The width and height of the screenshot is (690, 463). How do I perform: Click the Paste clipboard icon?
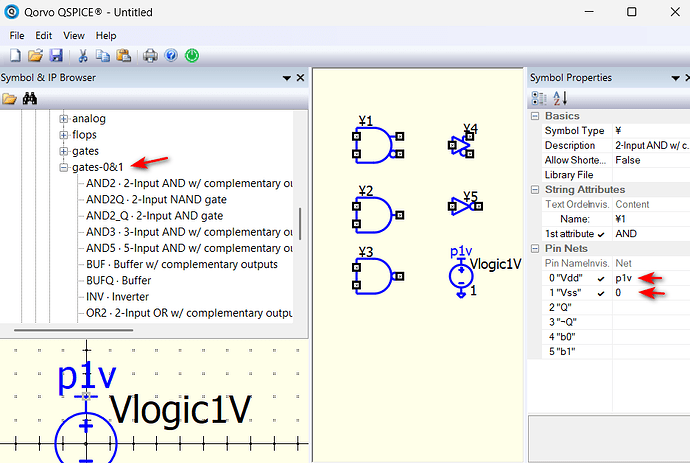click(123, 54)
